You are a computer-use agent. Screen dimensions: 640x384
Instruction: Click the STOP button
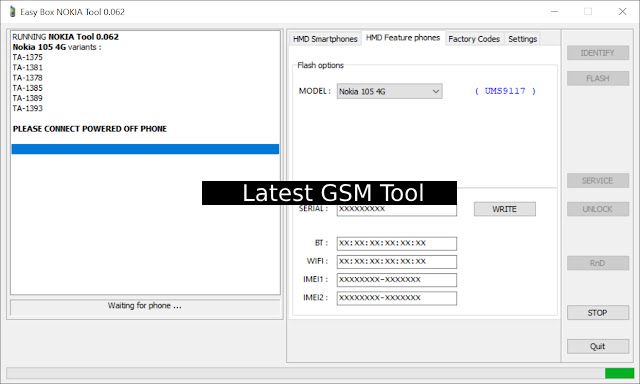click(598, 313)
